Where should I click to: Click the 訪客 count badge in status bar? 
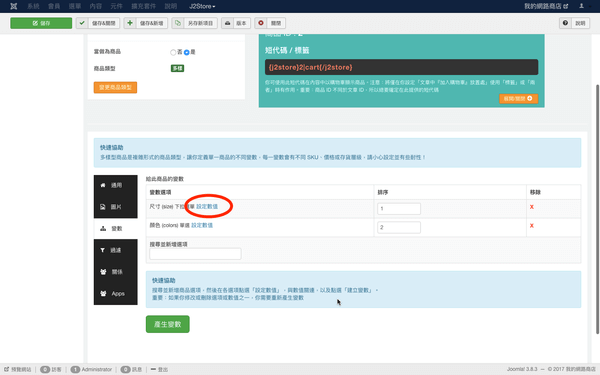click(x=45, y=369)
